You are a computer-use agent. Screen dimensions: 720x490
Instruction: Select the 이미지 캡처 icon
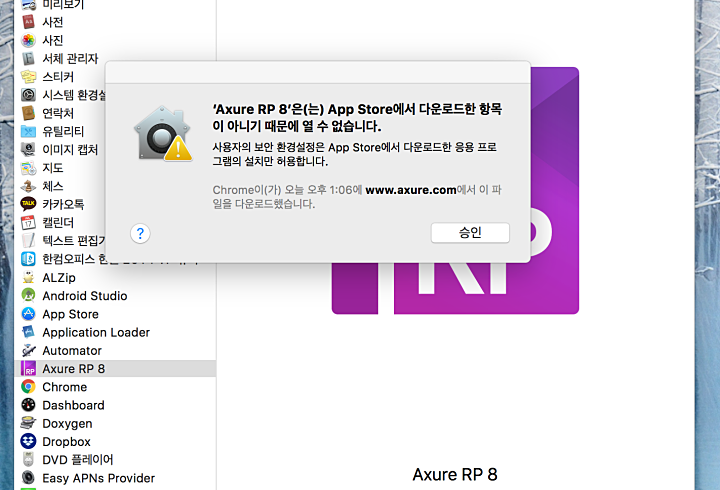(28, 149)
